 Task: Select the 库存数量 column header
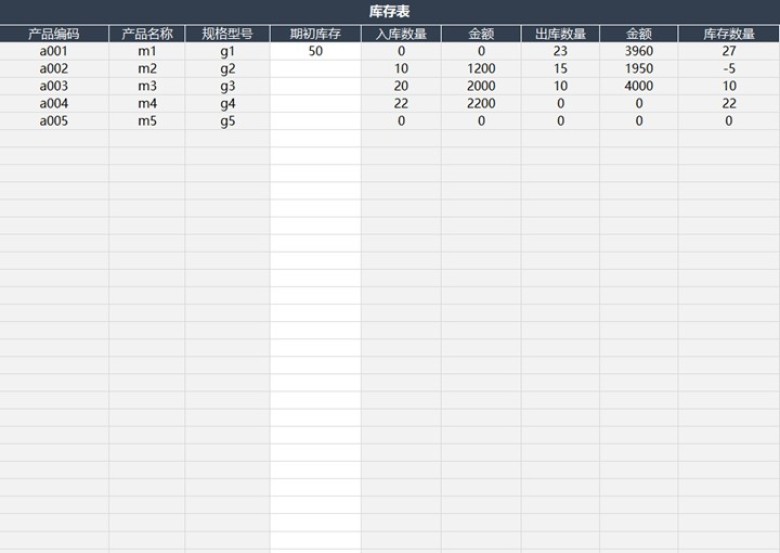pyautogui.click(x=729, y=34)
